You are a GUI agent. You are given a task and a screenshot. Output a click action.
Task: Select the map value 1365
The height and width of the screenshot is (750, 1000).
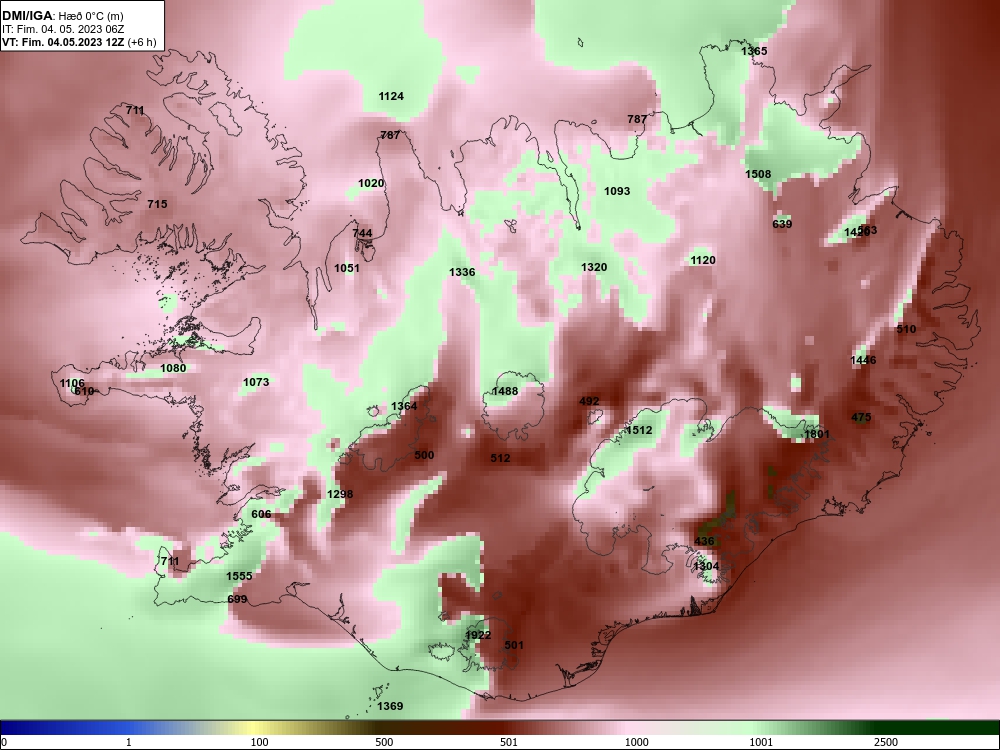coord(754,51)
